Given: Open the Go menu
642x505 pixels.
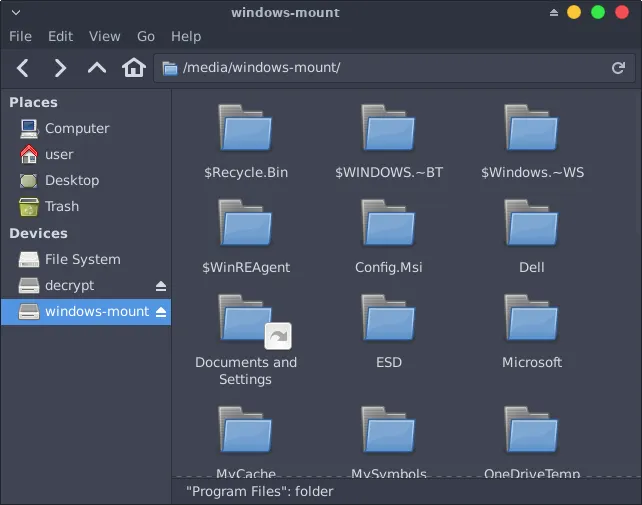Looking at the screenshot, I should [x=146, y=36].
